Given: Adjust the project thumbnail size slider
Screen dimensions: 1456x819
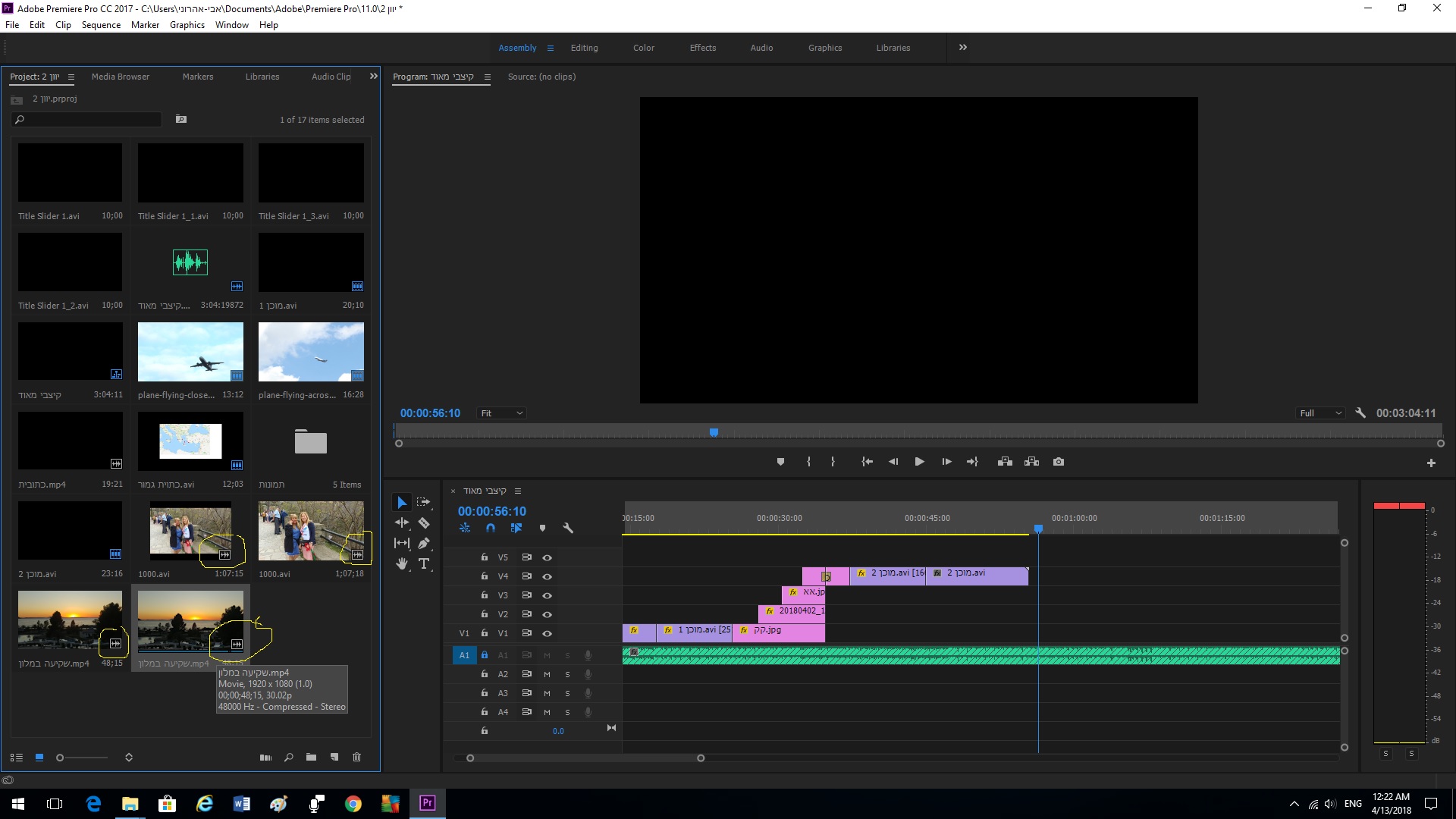Looking at the screenshot, I should pos(61,757).
